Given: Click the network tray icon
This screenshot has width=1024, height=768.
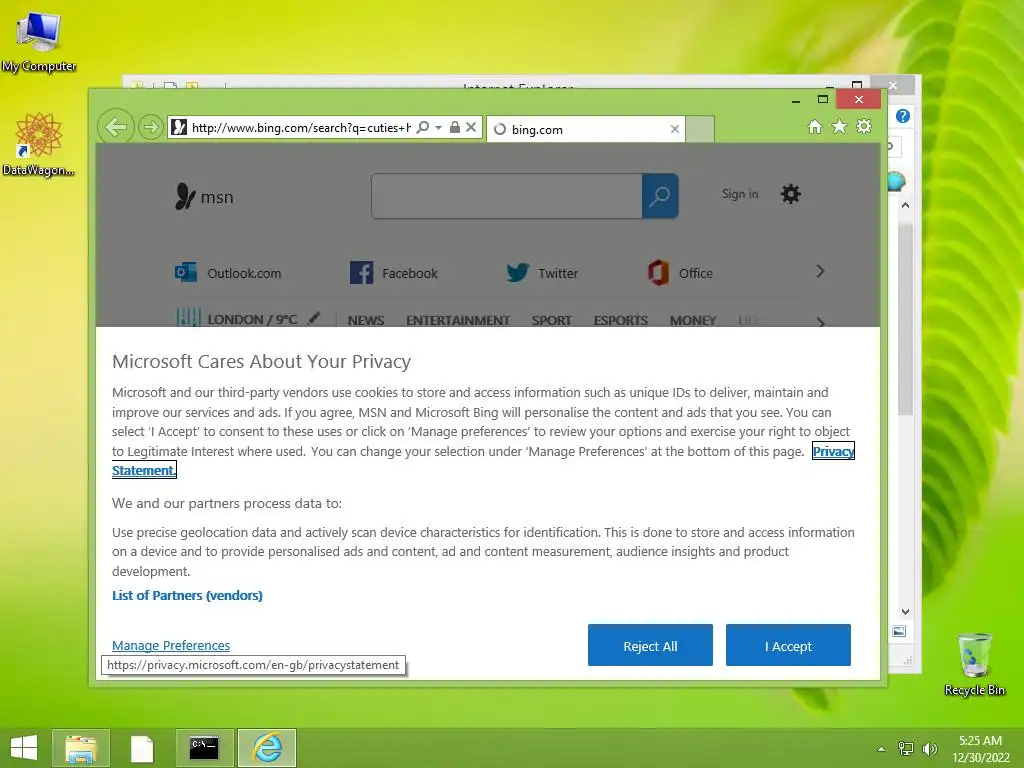Looking at the screenshot, I should 906,749.
